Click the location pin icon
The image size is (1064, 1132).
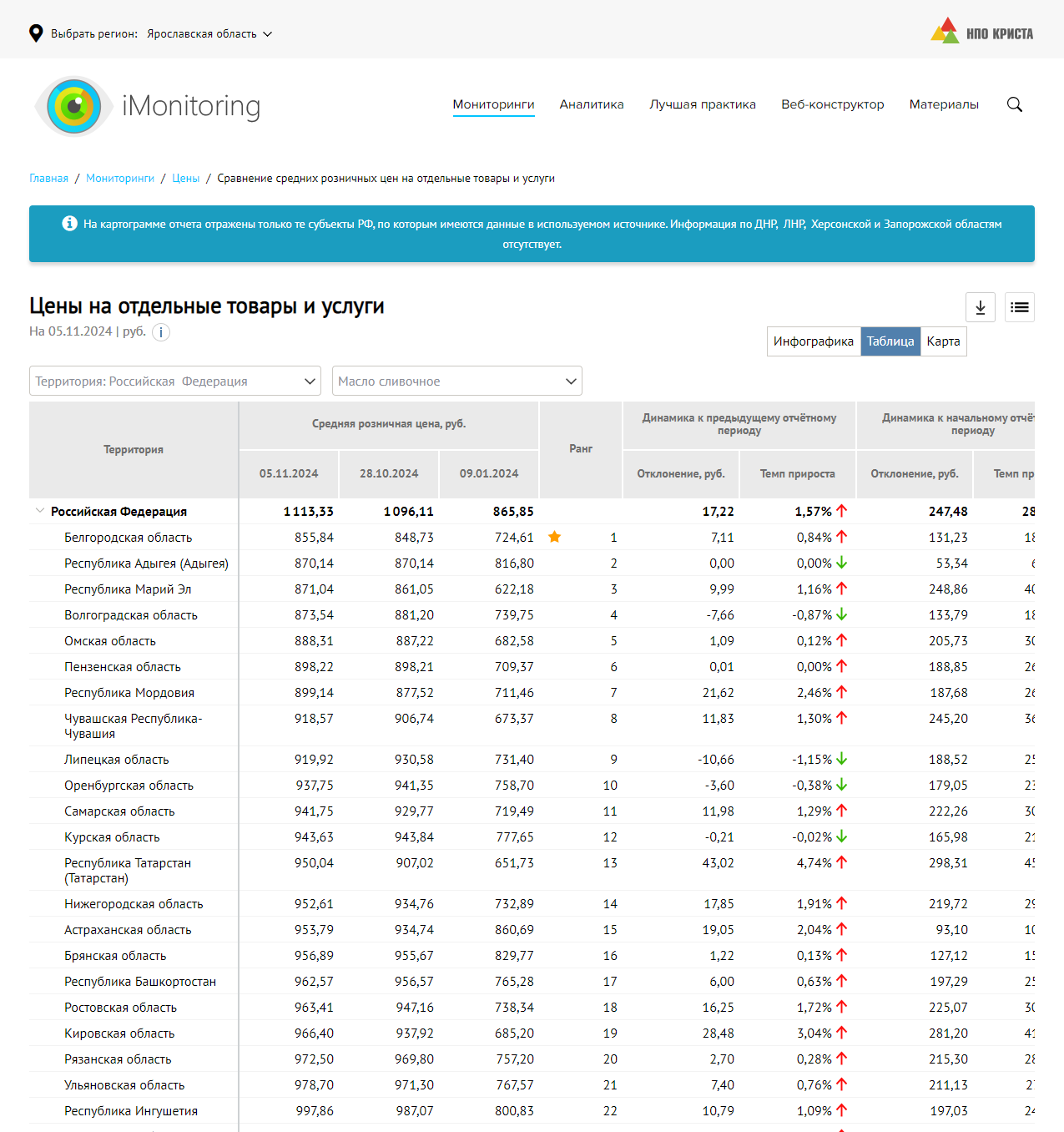point(36,33)
